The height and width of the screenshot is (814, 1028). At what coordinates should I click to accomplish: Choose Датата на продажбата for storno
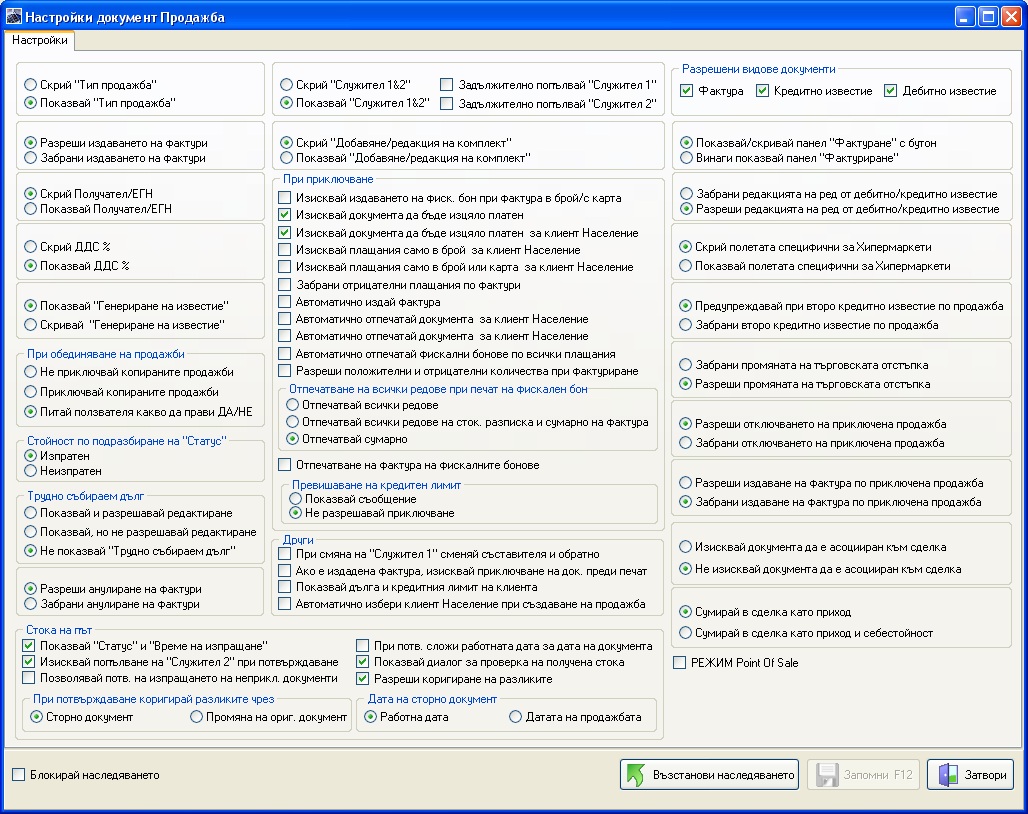click(x=516, y=717)
